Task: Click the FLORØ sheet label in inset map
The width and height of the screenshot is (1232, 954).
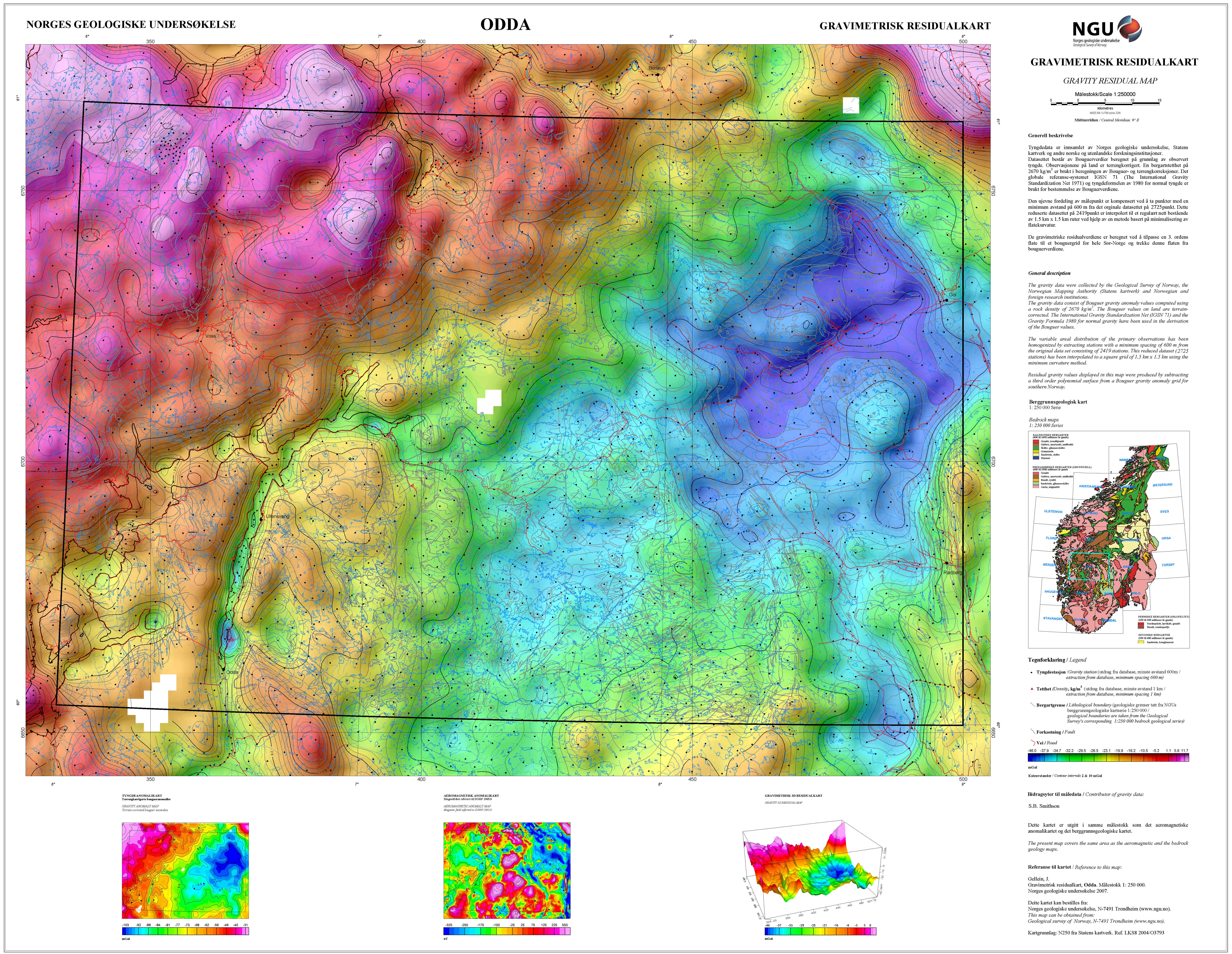Action: (x=1051, y=538)
